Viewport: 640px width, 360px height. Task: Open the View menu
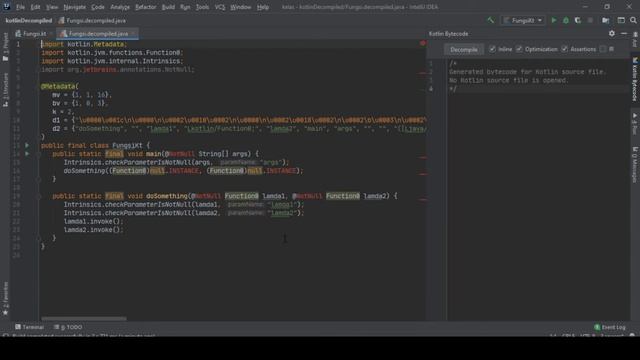pyautogui.click(x=52, y=7)
